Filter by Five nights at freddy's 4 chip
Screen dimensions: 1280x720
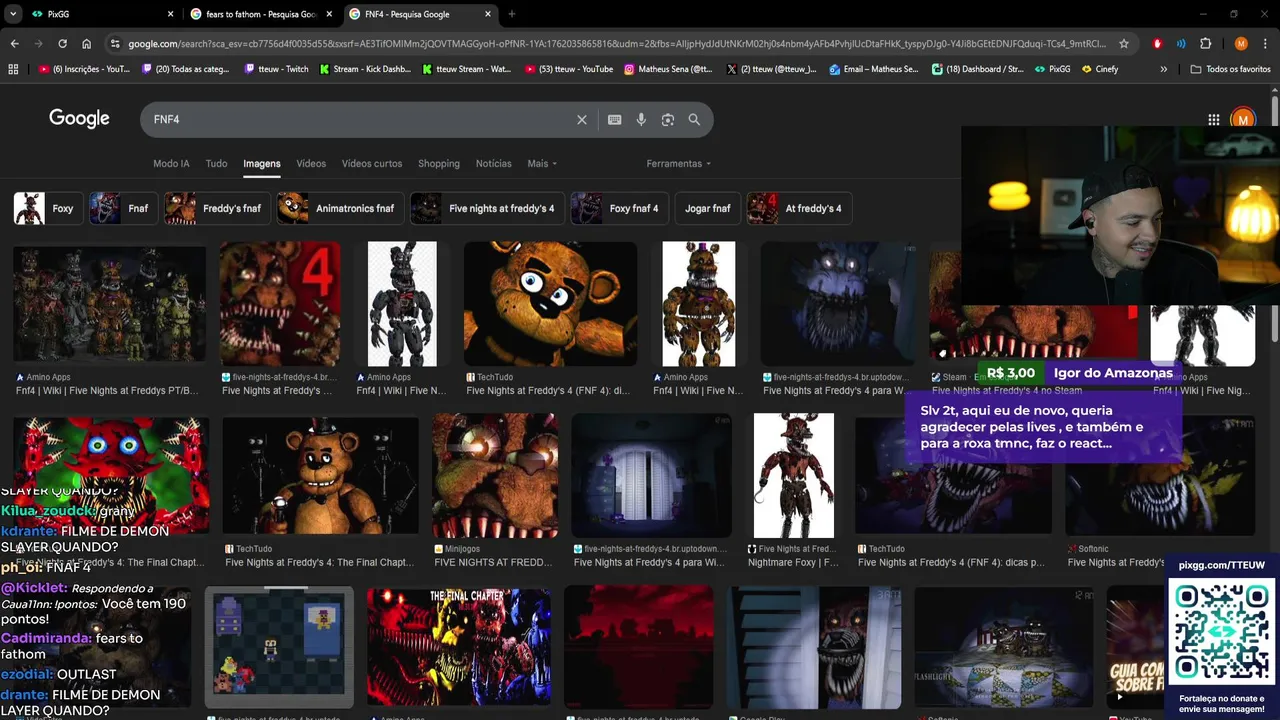tap(487, 209)
